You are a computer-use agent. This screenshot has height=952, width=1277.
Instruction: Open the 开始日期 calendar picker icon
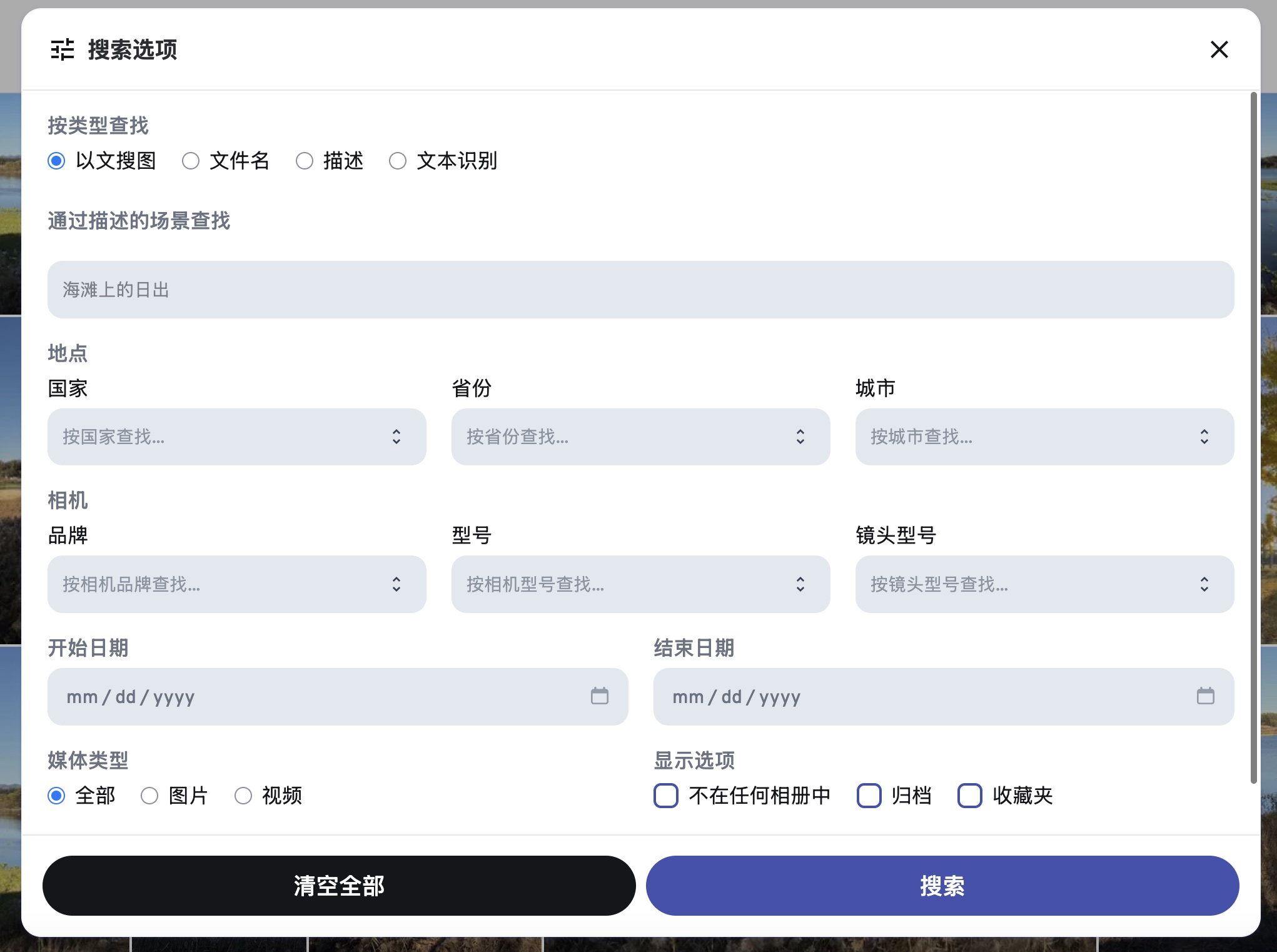click(599, 696)
